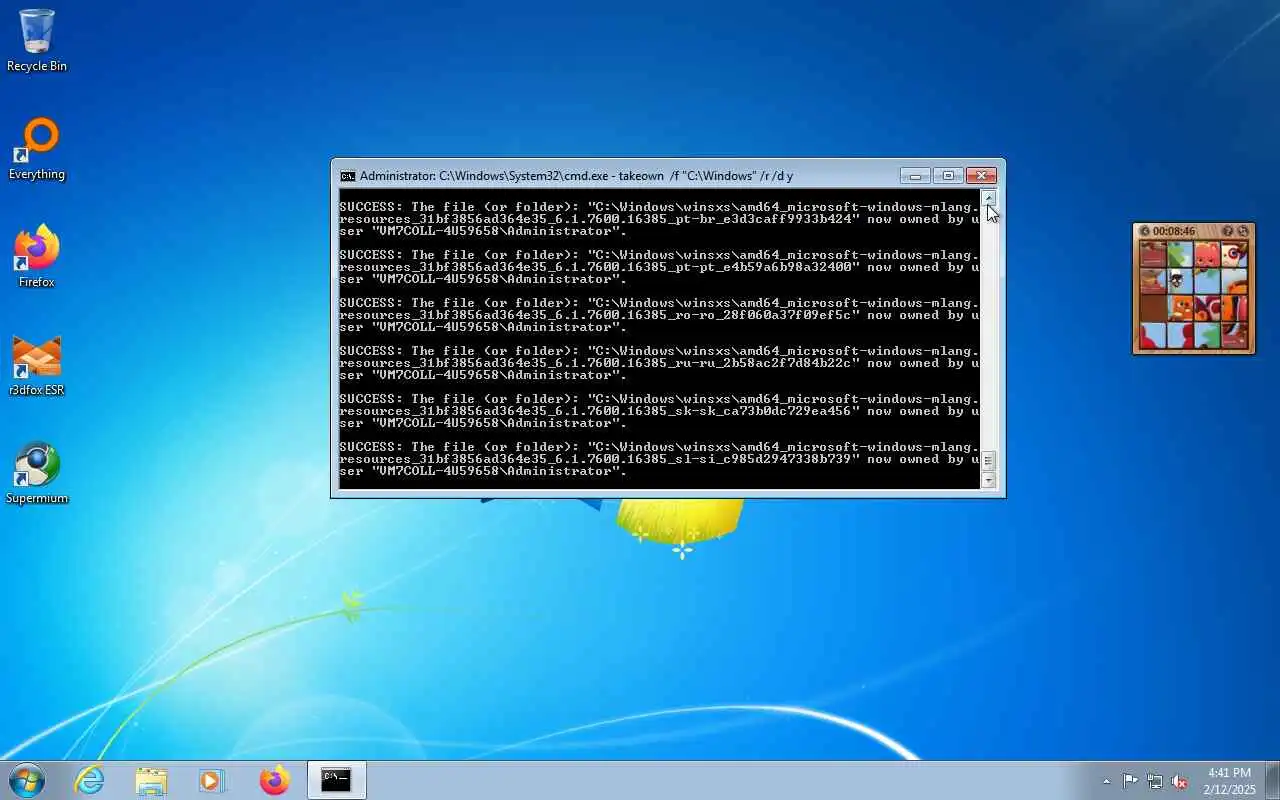Select the Firefox desktop shortcut
Screen dimensions: 1280x800
(37, 257)
